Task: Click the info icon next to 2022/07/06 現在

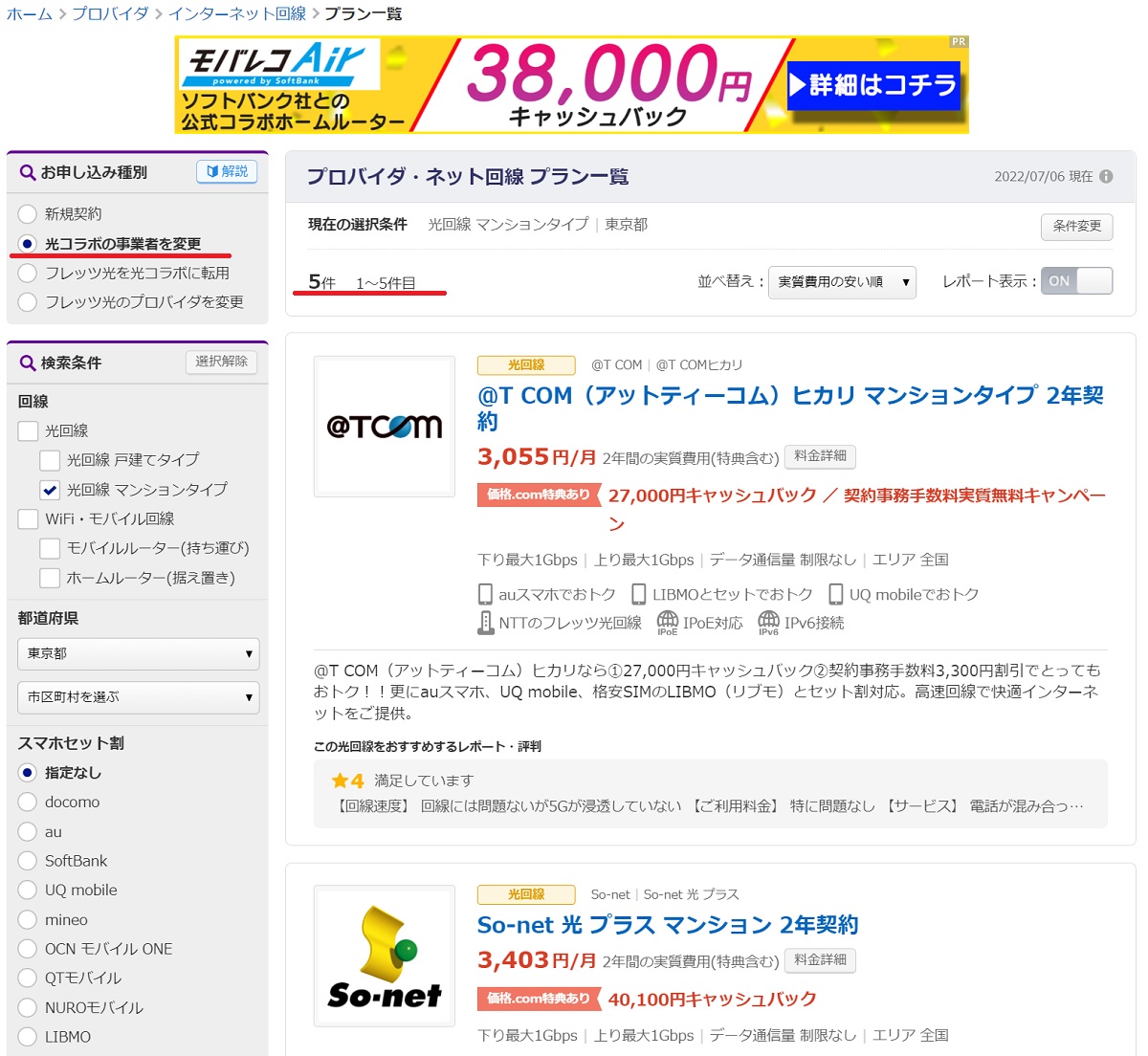Action: pyautogui.click(x=1106, y=176)
